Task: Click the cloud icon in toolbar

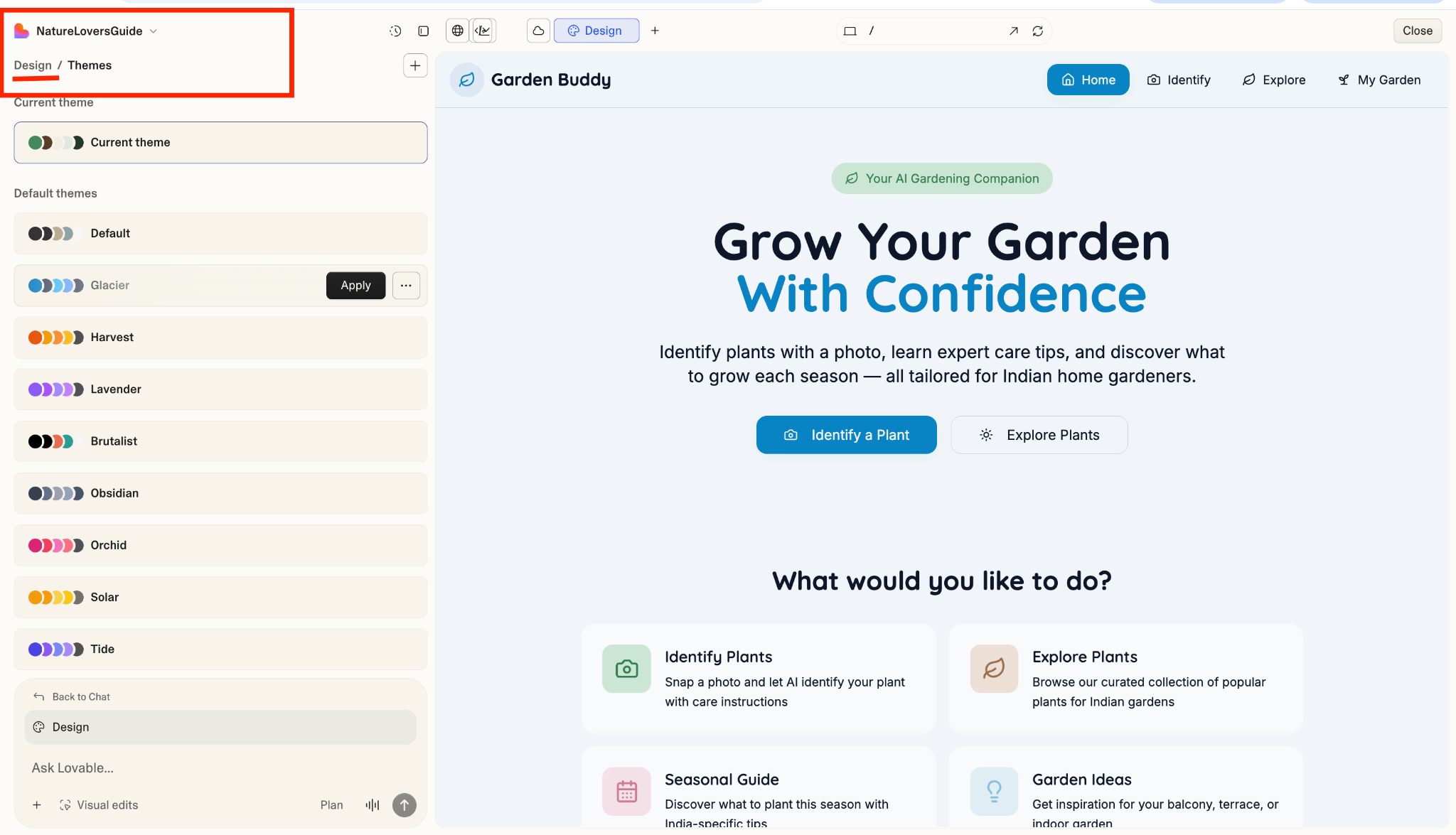Action: point(538,31)
